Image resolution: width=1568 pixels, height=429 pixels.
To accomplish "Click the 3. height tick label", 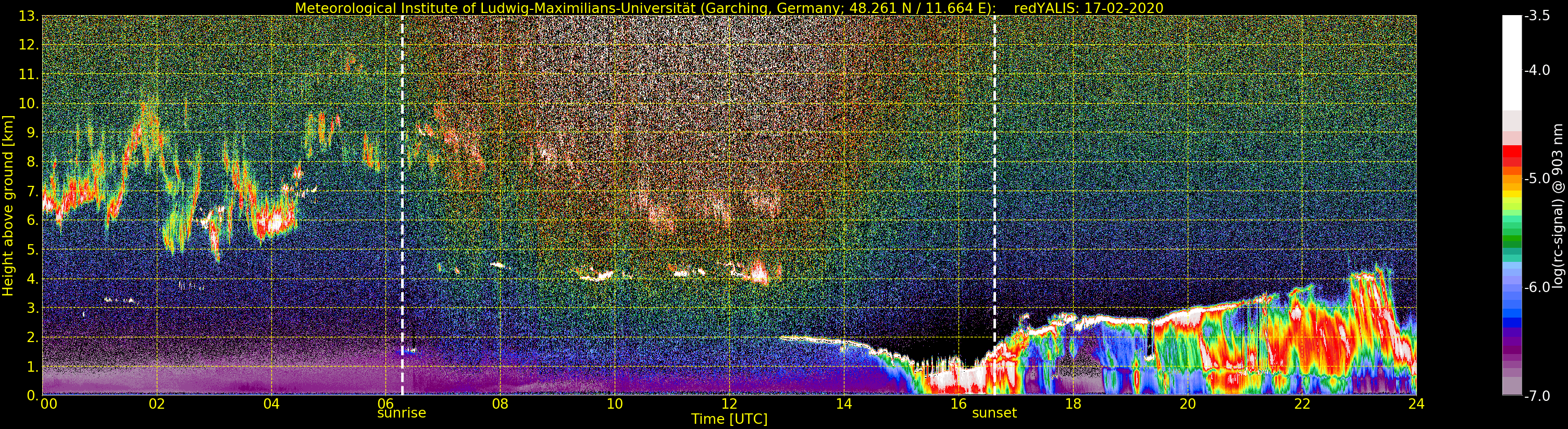I will point(33,308).
